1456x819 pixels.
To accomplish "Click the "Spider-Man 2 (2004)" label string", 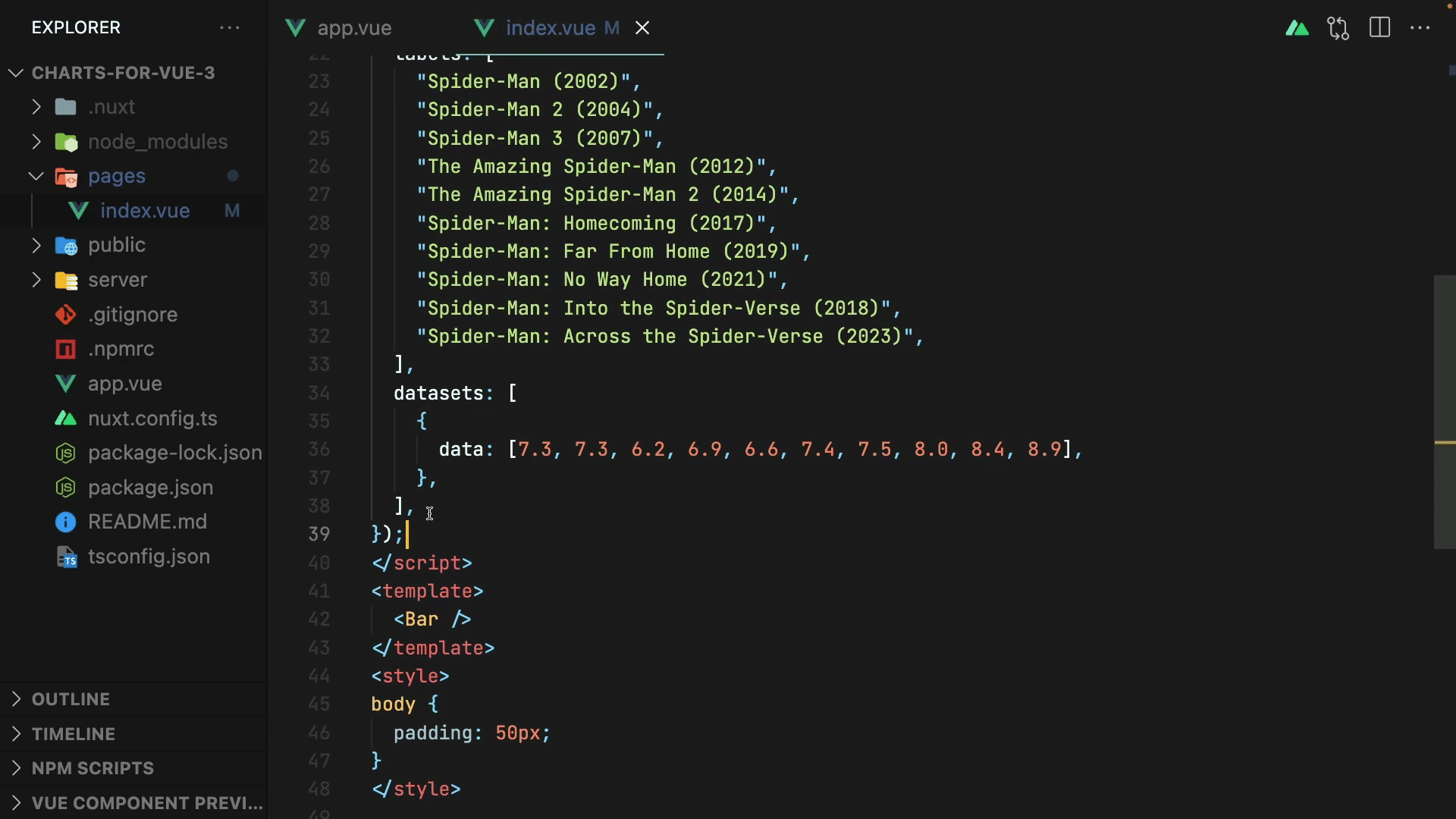I will [x=535, y=110].
